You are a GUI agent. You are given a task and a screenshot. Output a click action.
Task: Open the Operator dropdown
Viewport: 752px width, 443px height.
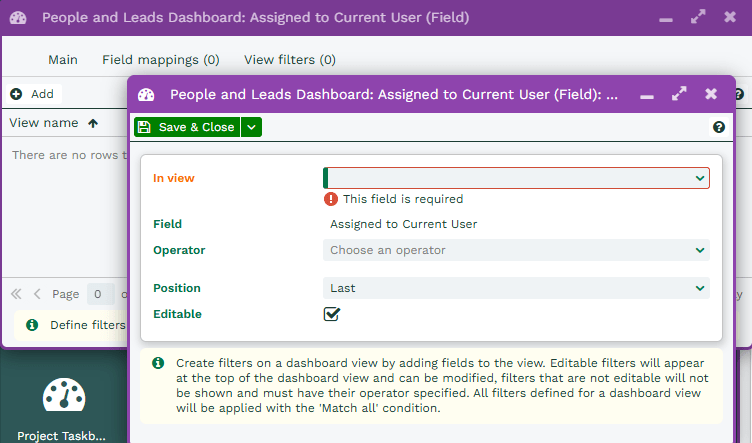(x=516, y=250)
